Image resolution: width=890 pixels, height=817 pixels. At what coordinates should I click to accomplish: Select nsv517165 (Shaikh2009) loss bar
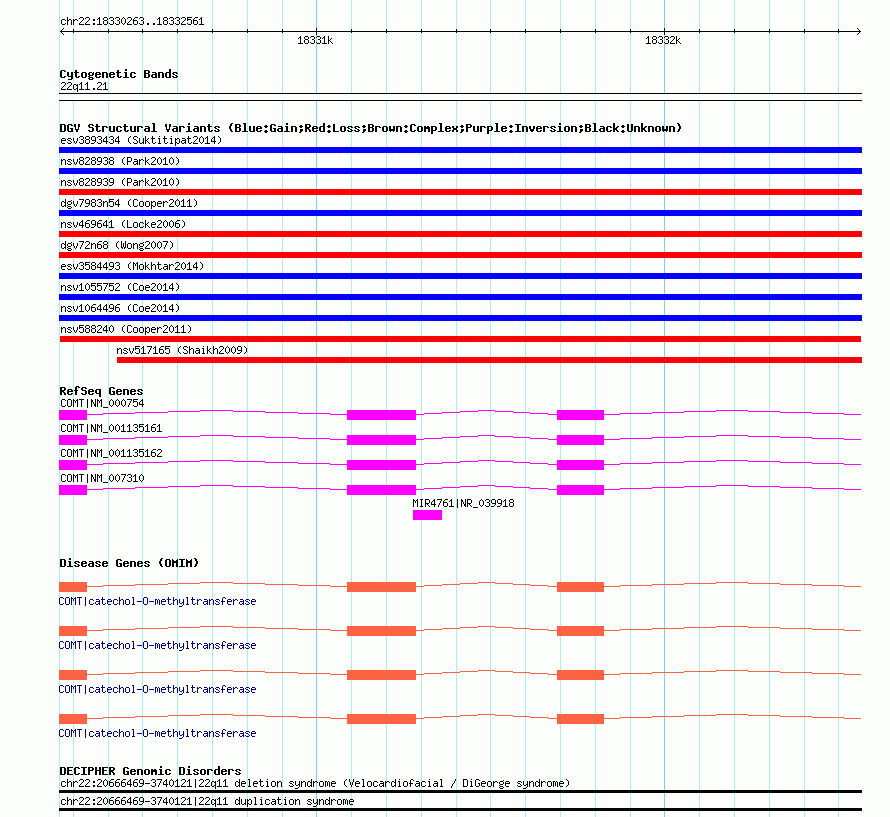coord(489,360)
